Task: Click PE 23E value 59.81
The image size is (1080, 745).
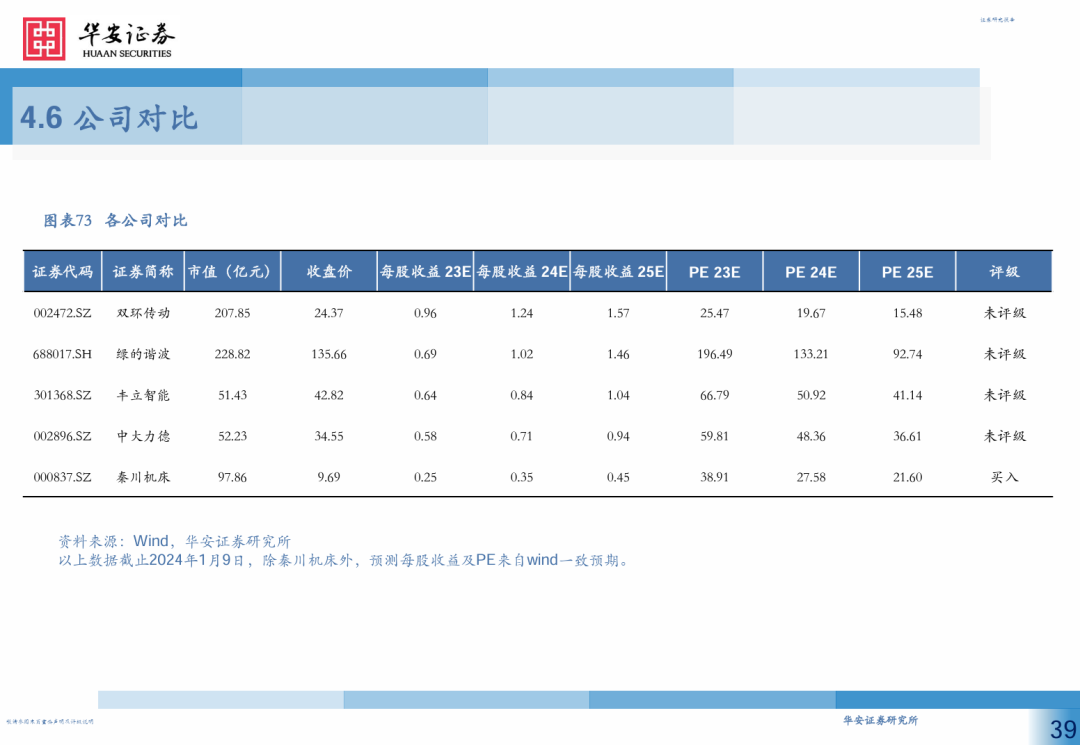Action: (x=714, y=436)
